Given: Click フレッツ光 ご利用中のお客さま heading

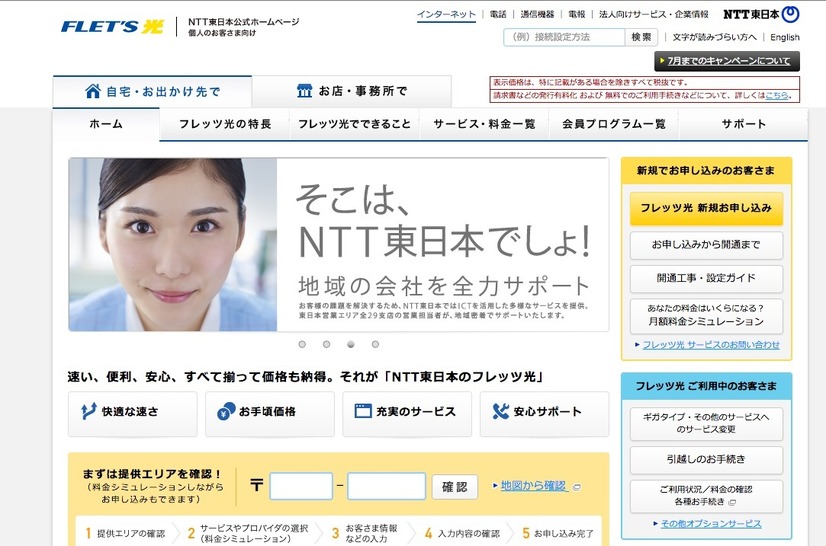Looking at the screenshot, I should click(x=706, y=386).
